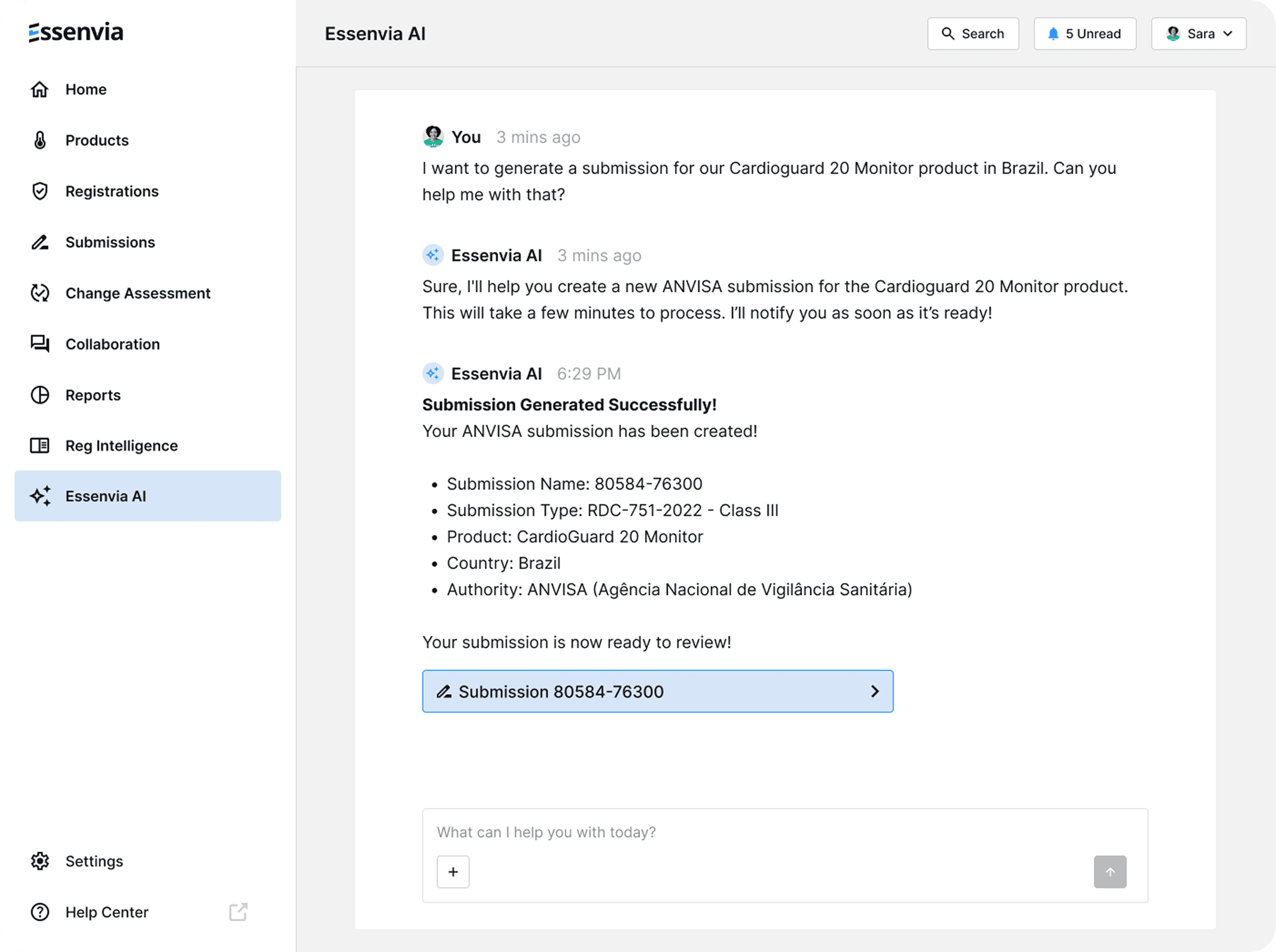Click the Essenvia logo
Screen dimensions: 1276x952
(x=76, y=32)
